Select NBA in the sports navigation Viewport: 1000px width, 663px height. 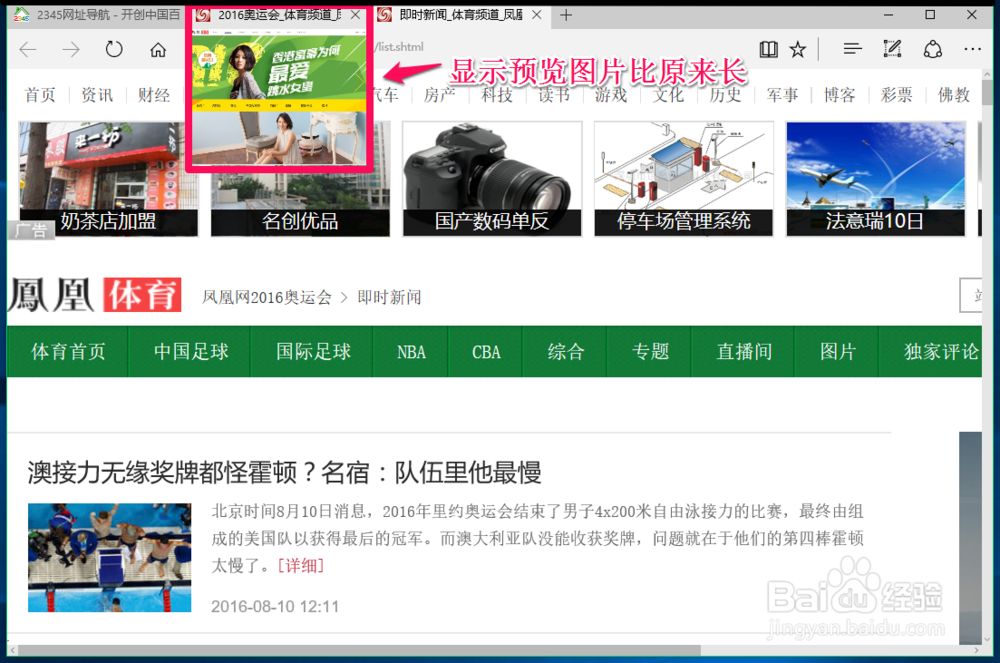pos(410,351)
